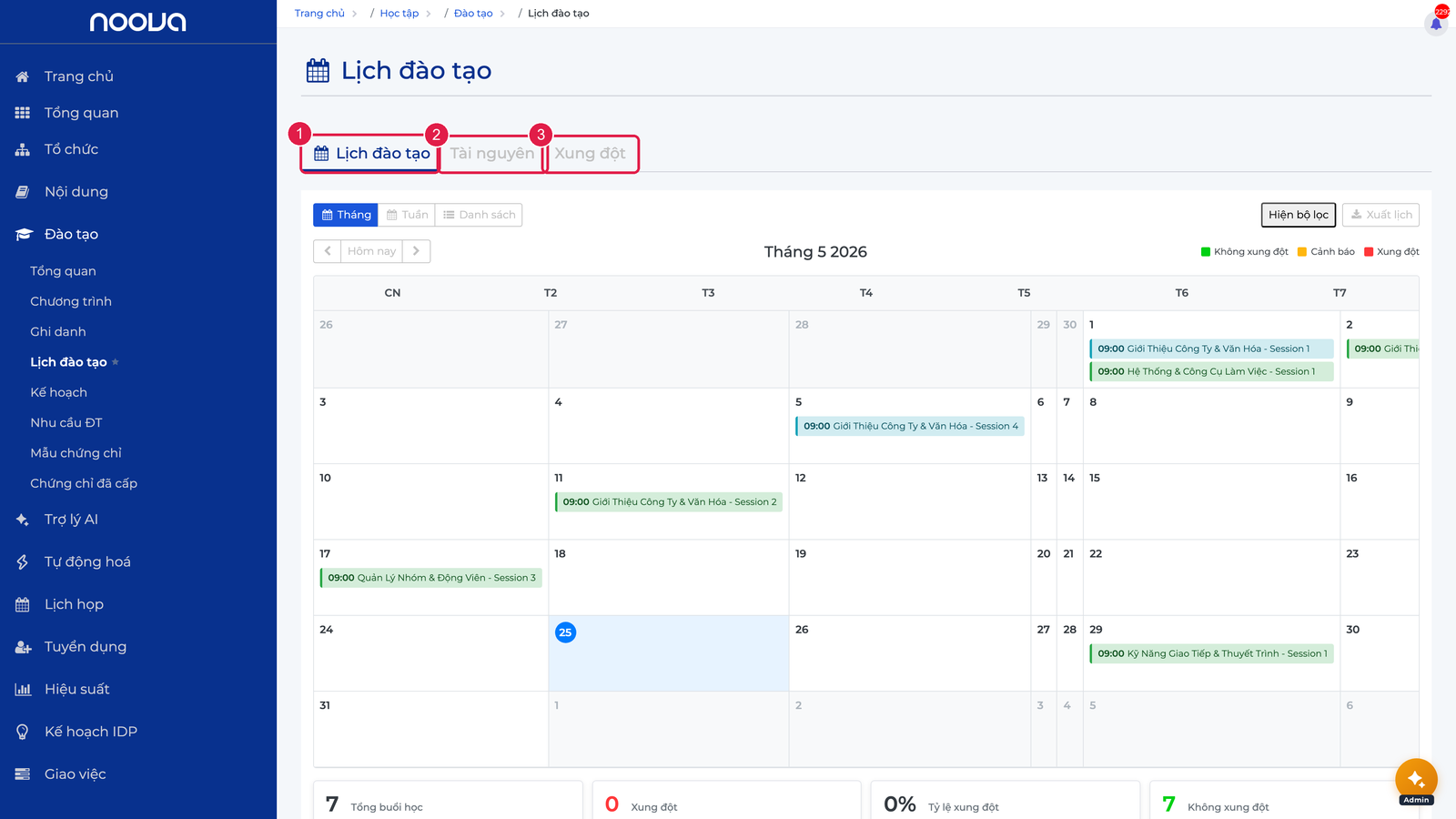This screenshot has height=819, width=1456.
Task: Click the Trang chủ home icon in sidebar
Action: 23,76
